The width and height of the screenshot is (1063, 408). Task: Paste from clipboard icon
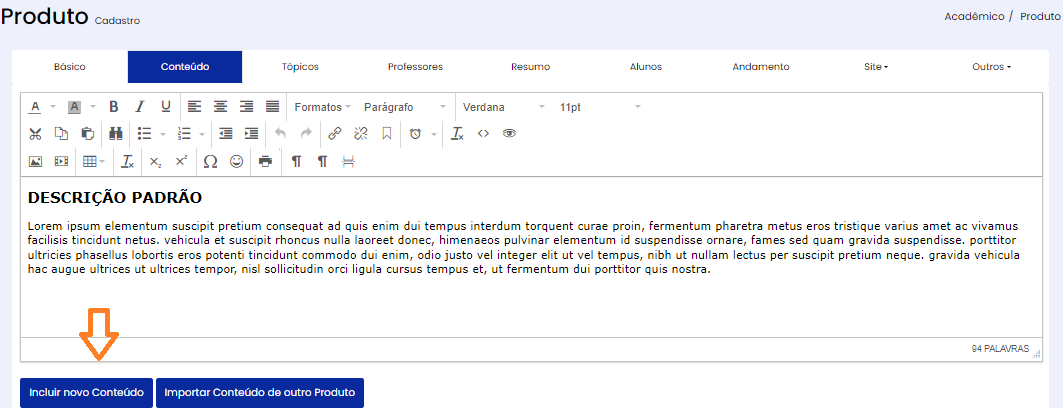tap(87, 134)
